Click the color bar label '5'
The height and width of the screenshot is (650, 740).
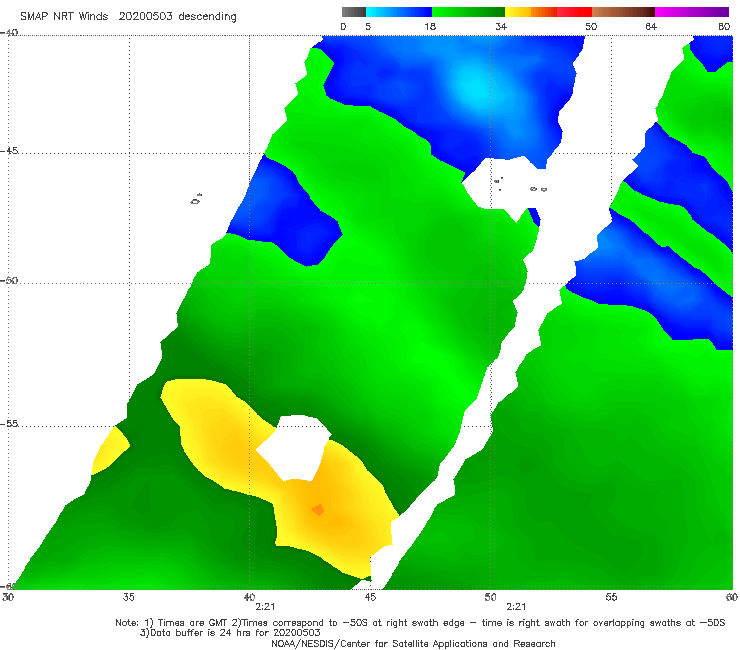(x=368, y=26)
